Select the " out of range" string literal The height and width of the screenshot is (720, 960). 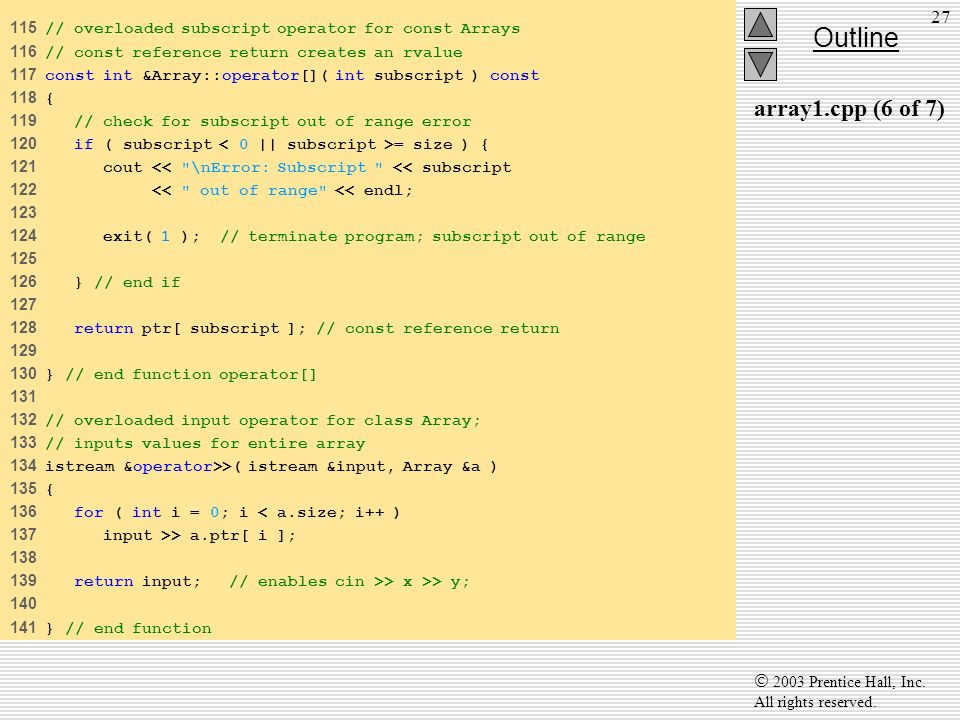(253, 190)
